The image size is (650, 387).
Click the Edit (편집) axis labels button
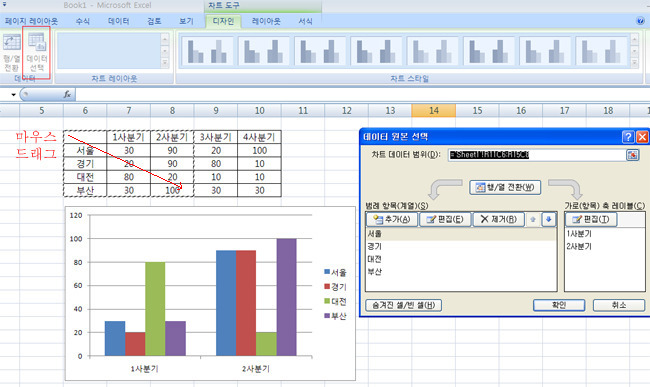click(x=592, y=219)
